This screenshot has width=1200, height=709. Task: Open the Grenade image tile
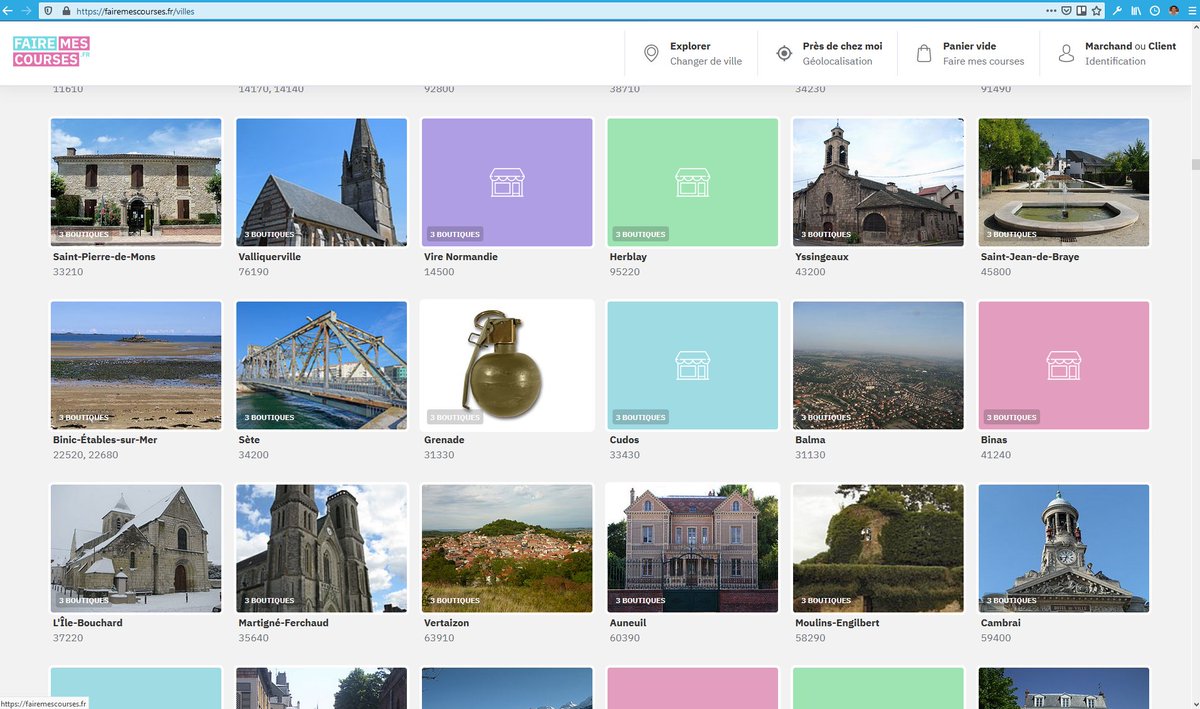[507, 365]
